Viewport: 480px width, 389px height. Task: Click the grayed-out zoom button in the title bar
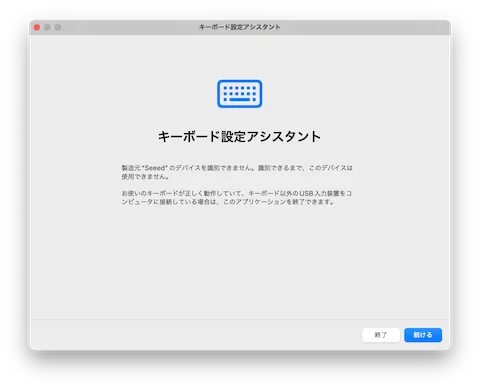(x=58, y=27)
